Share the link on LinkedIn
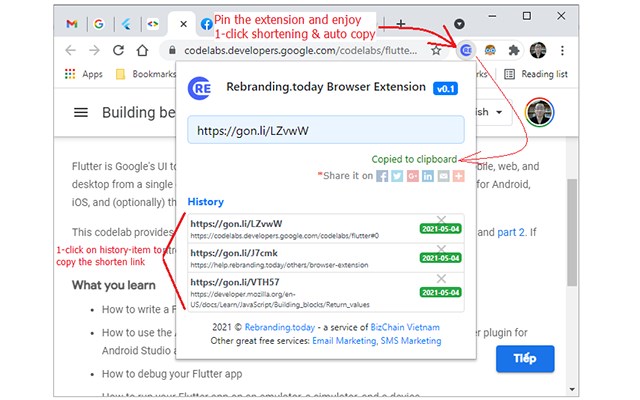The height and width of the screenshot is (400, 640). (x=428, y=176)
